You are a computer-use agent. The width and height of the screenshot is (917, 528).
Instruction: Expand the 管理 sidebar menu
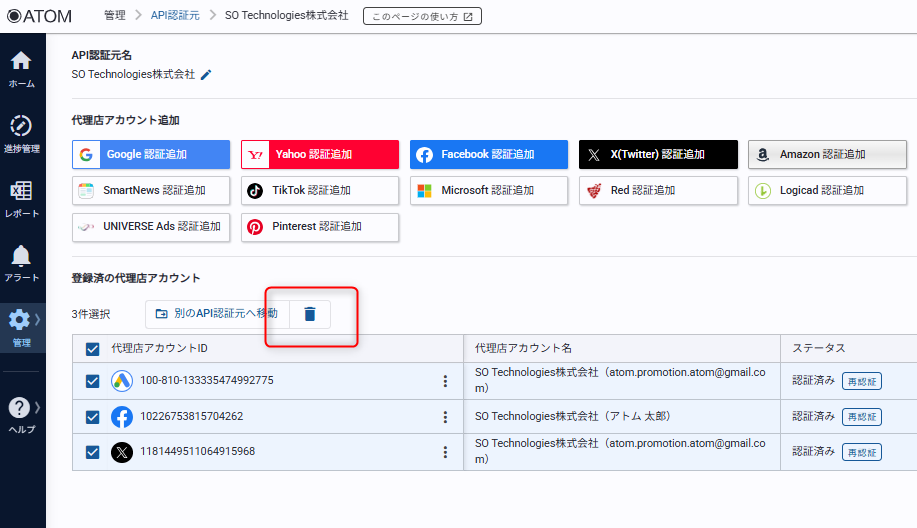(22, 327)
